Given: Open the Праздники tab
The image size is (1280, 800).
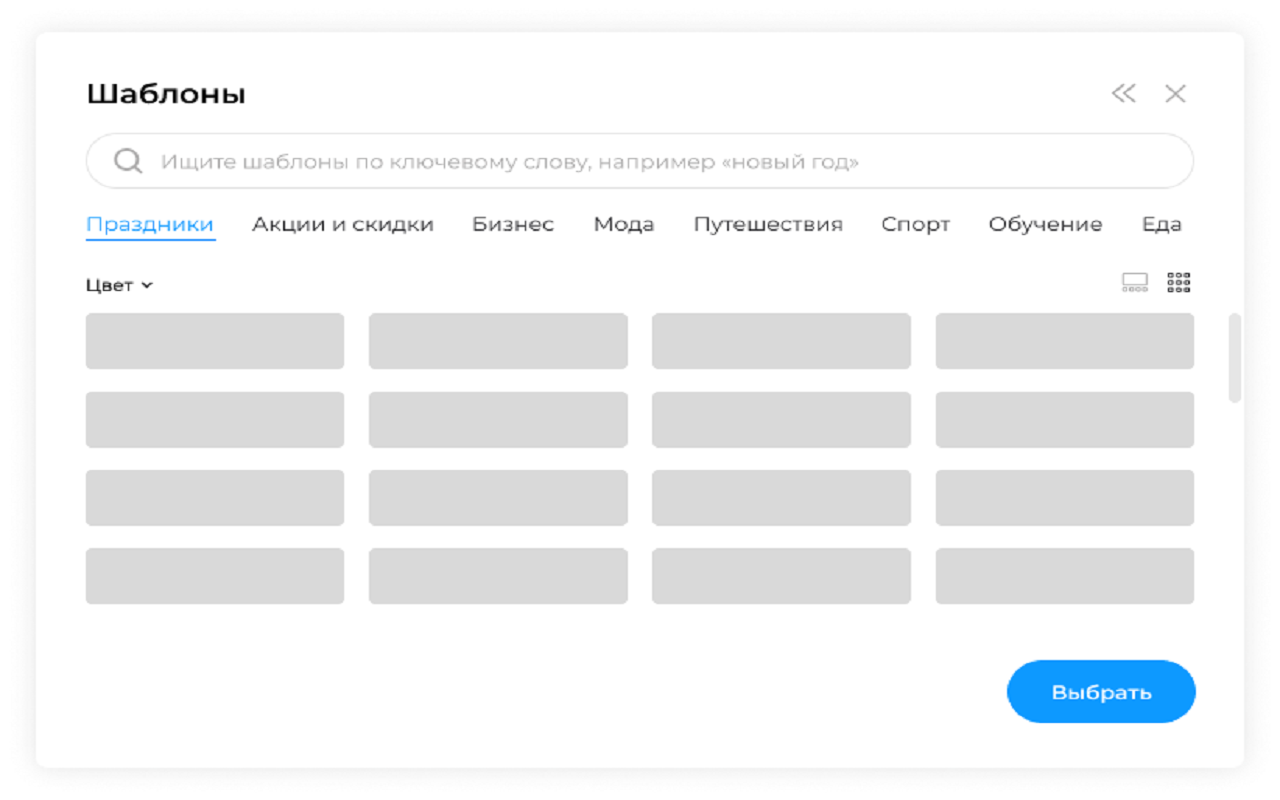Looking at the screenshot, I should click(x=150, y=225).
